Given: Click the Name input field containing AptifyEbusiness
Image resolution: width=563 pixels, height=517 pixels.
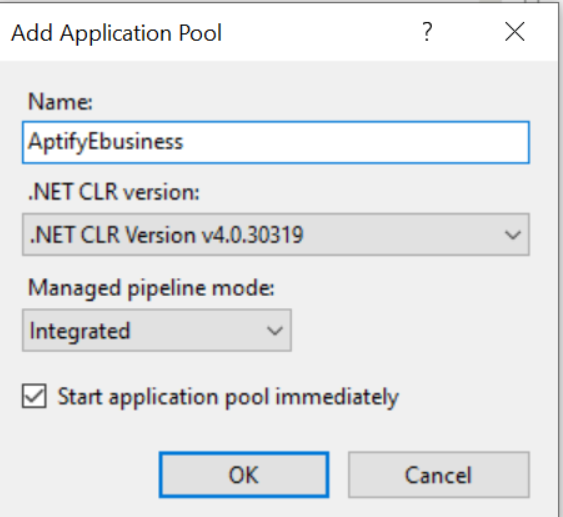Looking at the screenshot, I should click(276, 143).
